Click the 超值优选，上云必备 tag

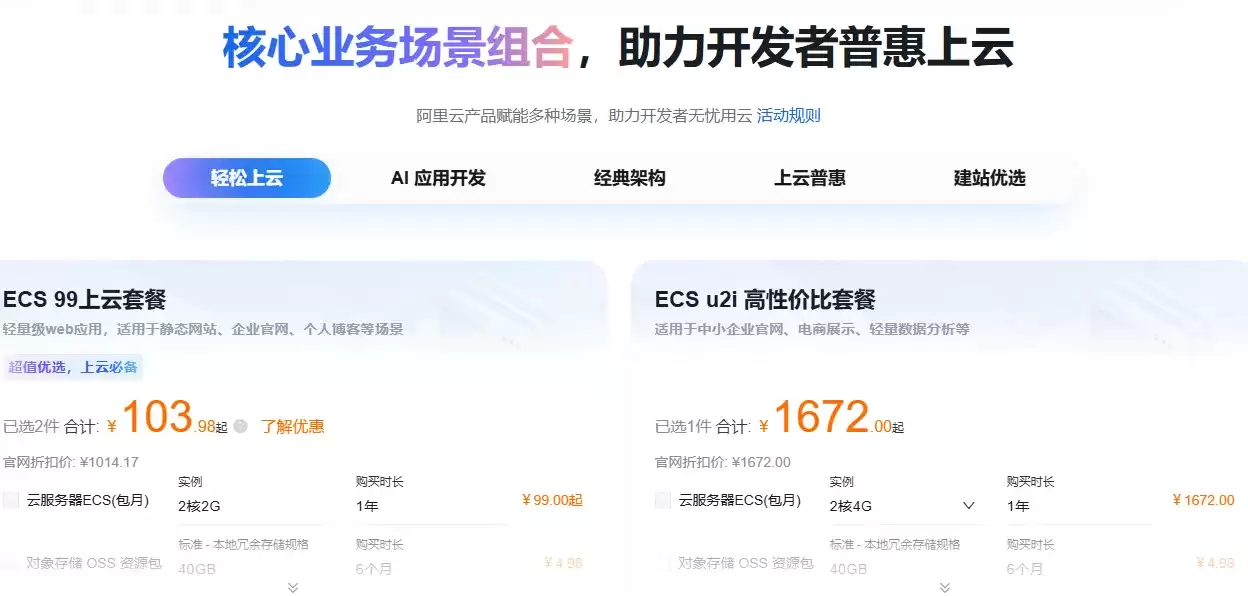click(x=73, y=367)
